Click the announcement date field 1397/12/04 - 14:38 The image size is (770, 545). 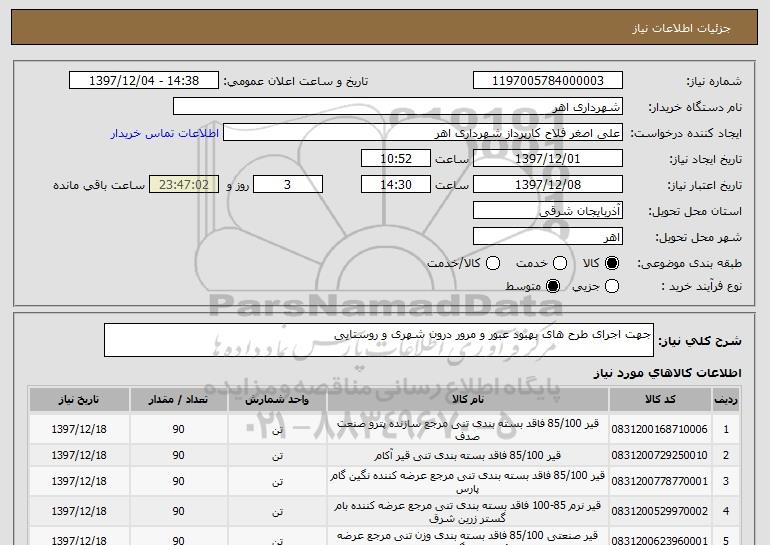[x=144, y=81]
